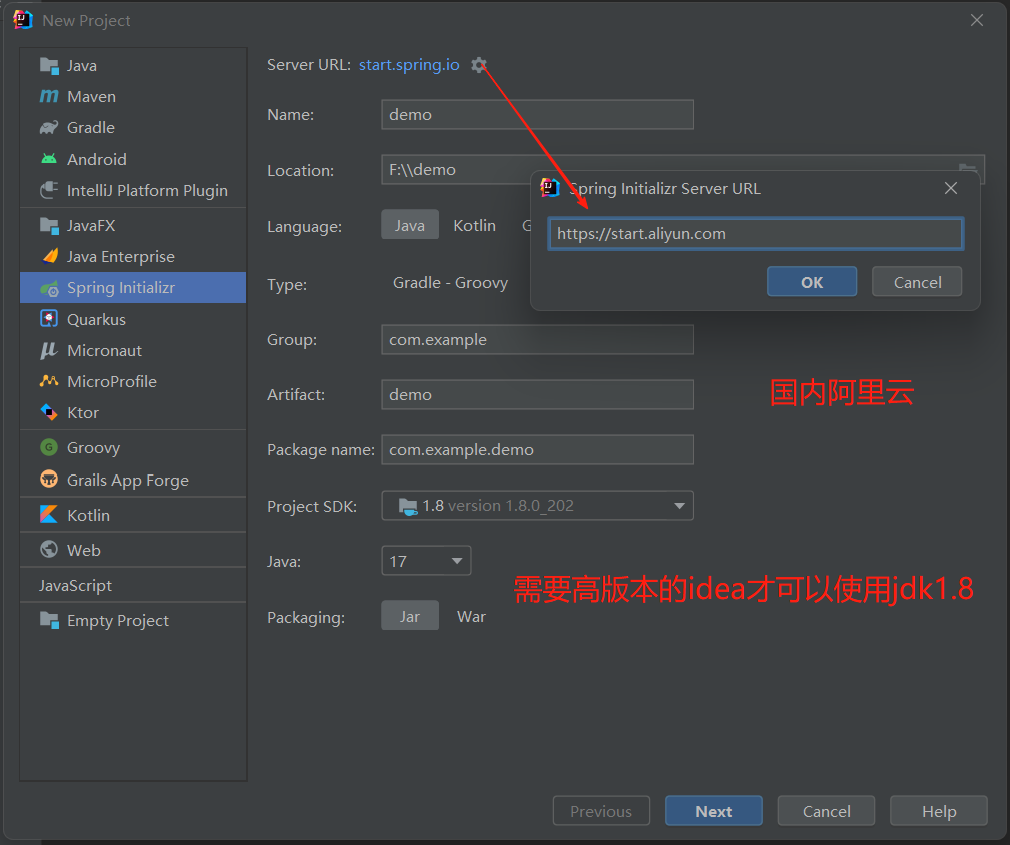Select Gradle in project type list
Screen dimensions: 1010x845
point(133,128)
